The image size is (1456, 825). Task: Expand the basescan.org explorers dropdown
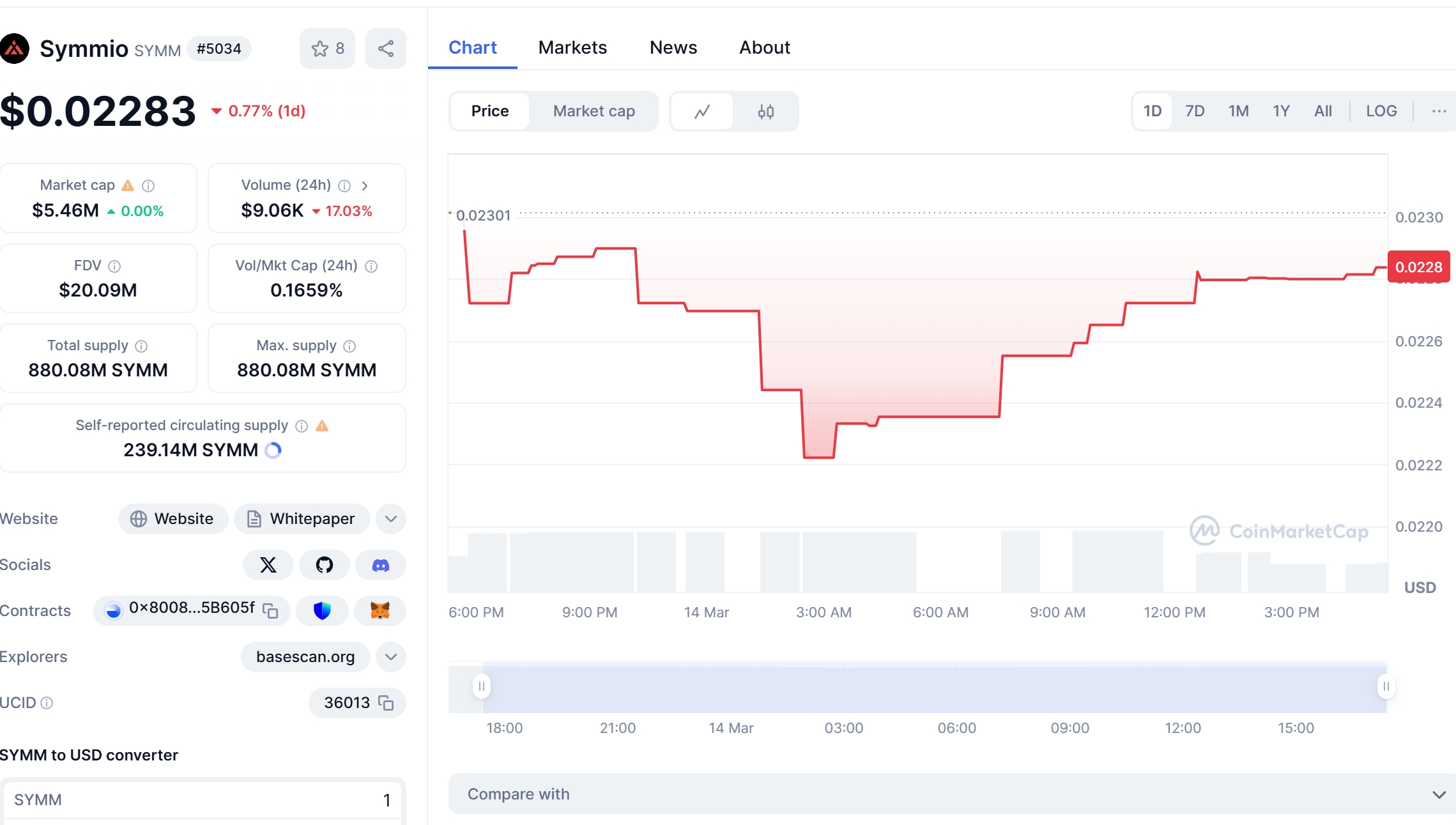[392, 657]
